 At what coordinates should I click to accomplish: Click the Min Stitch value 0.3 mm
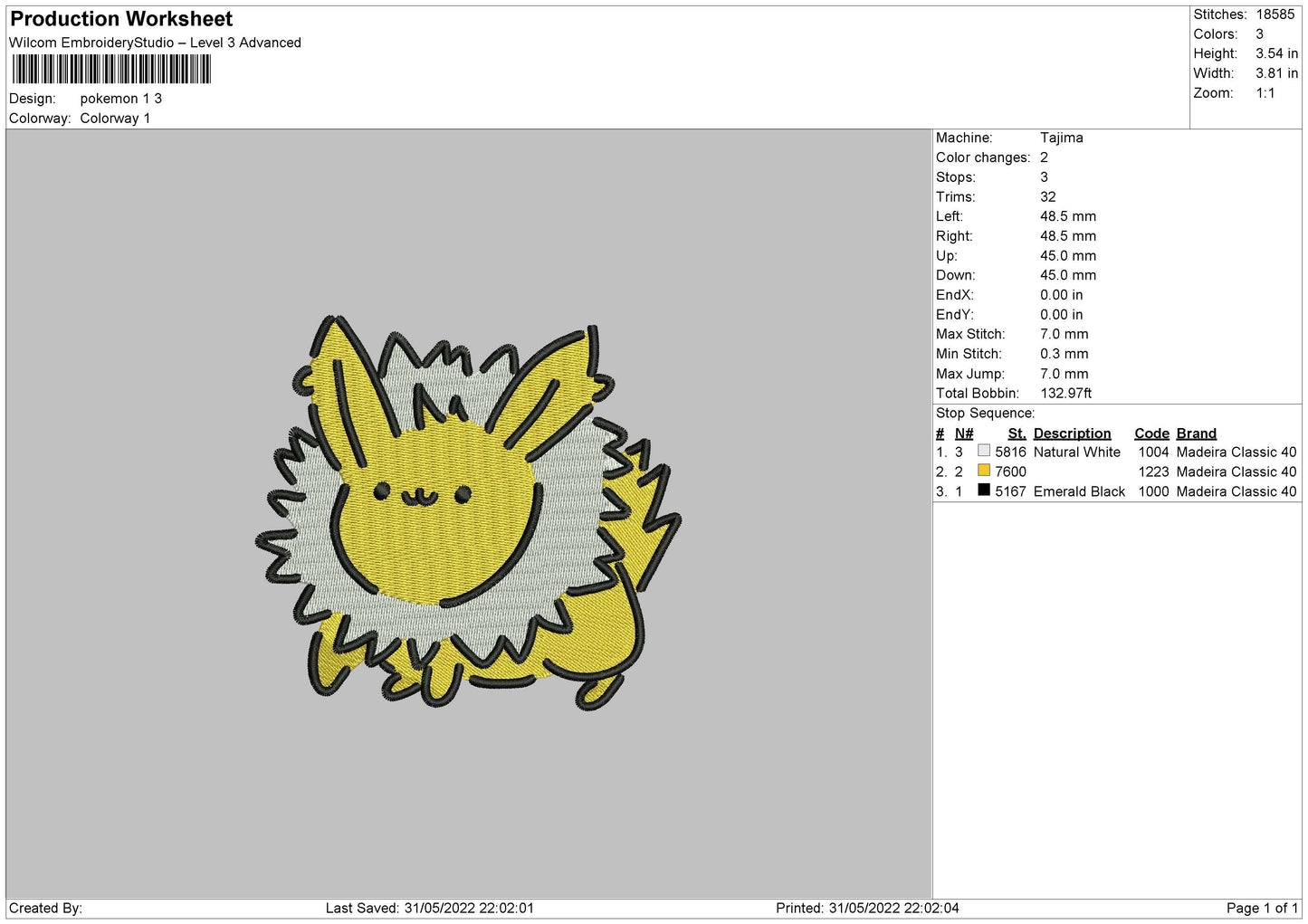click(1065, 354)
